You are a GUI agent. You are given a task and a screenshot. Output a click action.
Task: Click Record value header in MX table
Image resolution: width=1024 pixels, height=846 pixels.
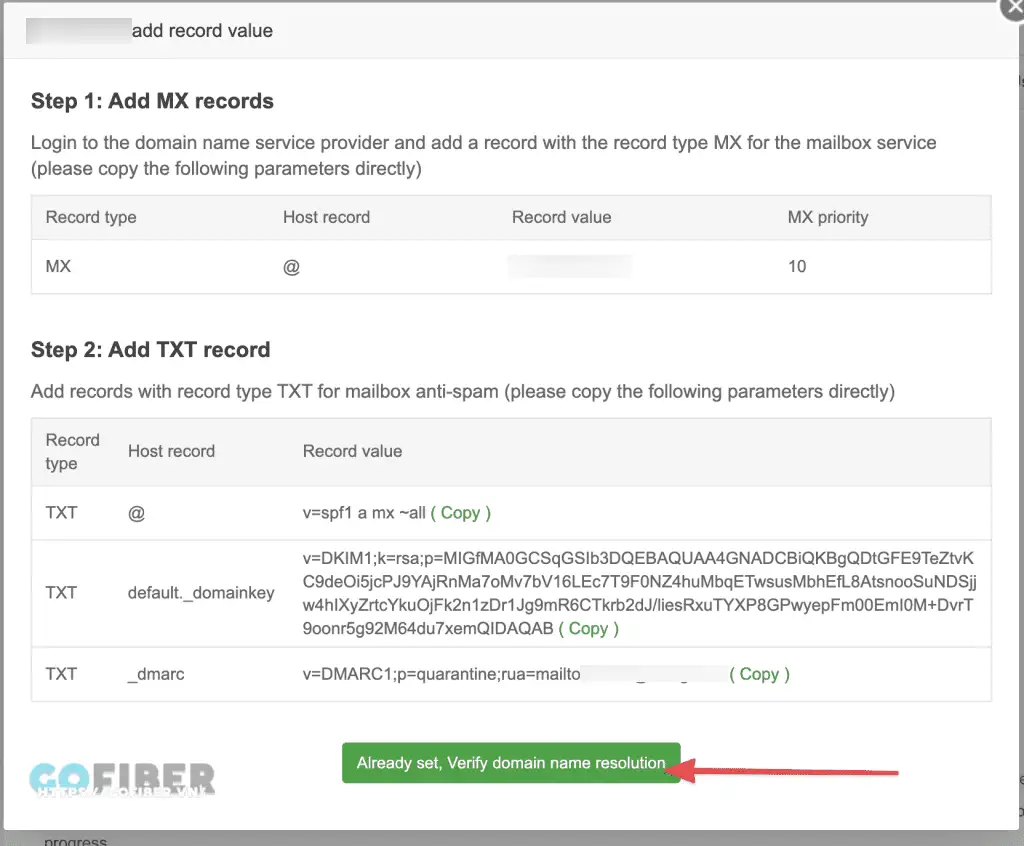point(561,217)
